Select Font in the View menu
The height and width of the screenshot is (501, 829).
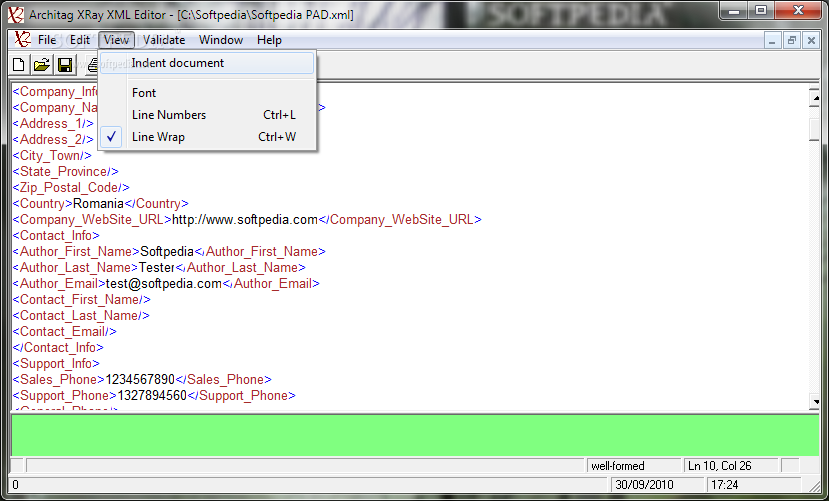pyautogui.click(x=207, y=93)
